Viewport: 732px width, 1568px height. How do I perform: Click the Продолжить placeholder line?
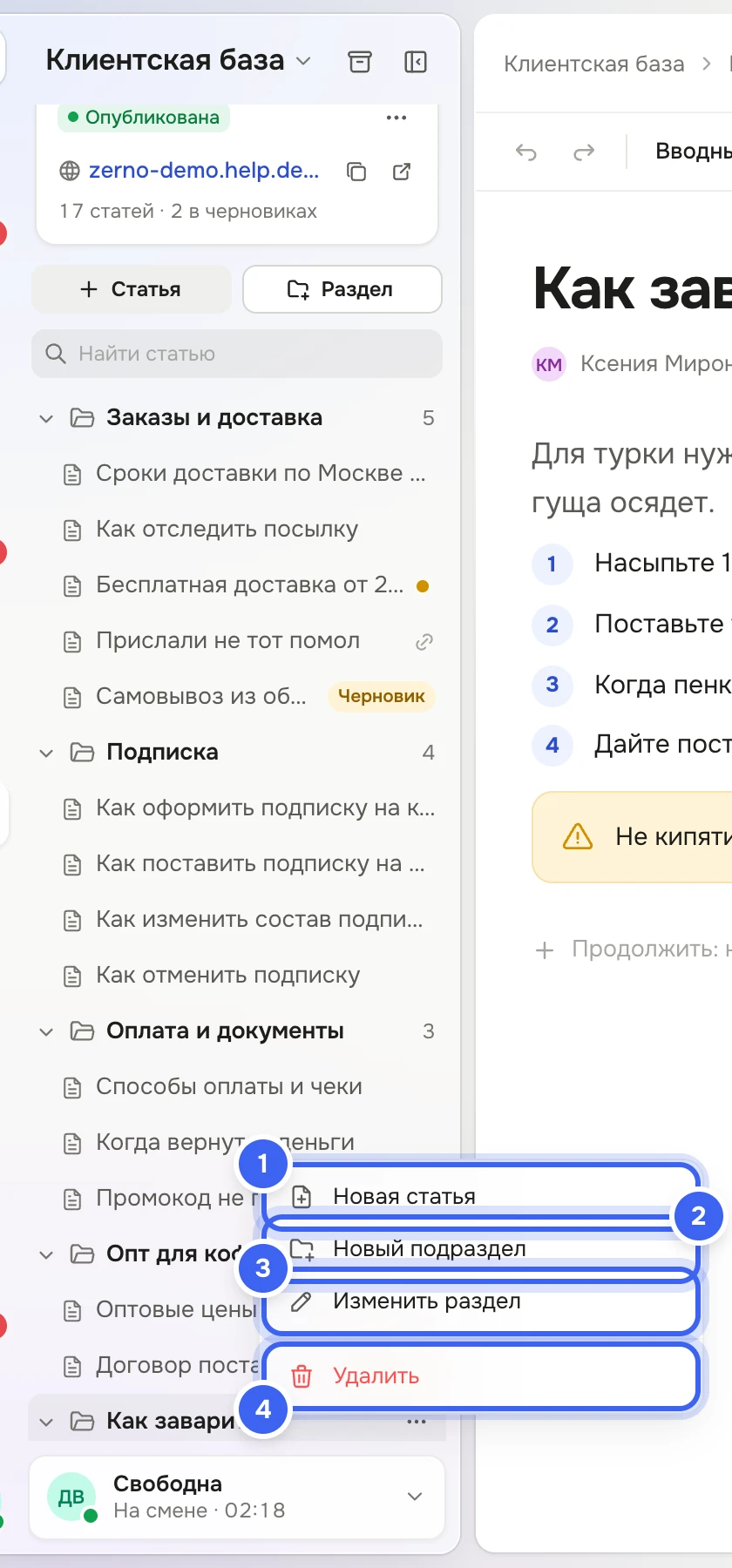click(x=652, y=949)
